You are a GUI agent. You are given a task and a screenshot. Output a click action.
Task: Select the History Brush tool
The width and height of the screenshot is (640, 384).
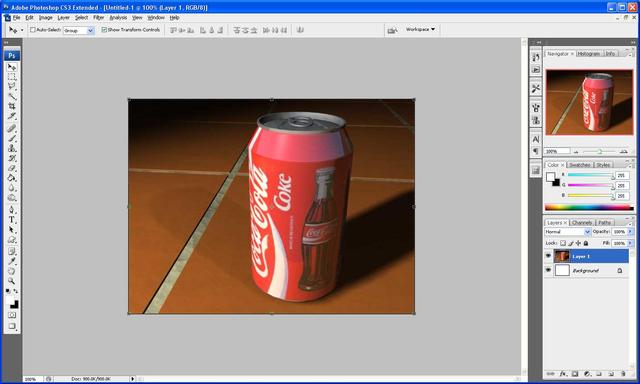[x=12, y=158]
